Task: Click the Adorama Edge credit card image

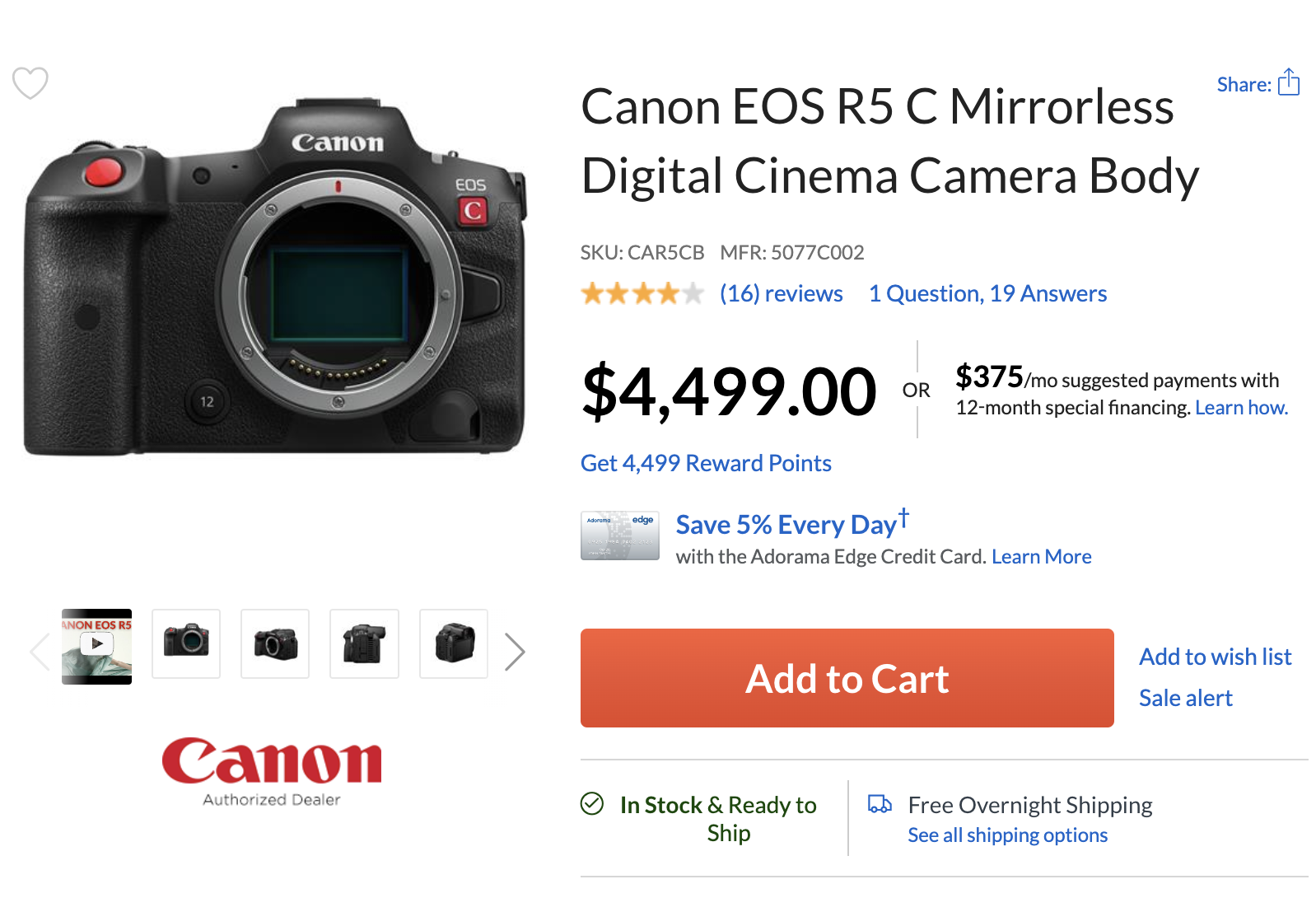Action: click(620, 536)
